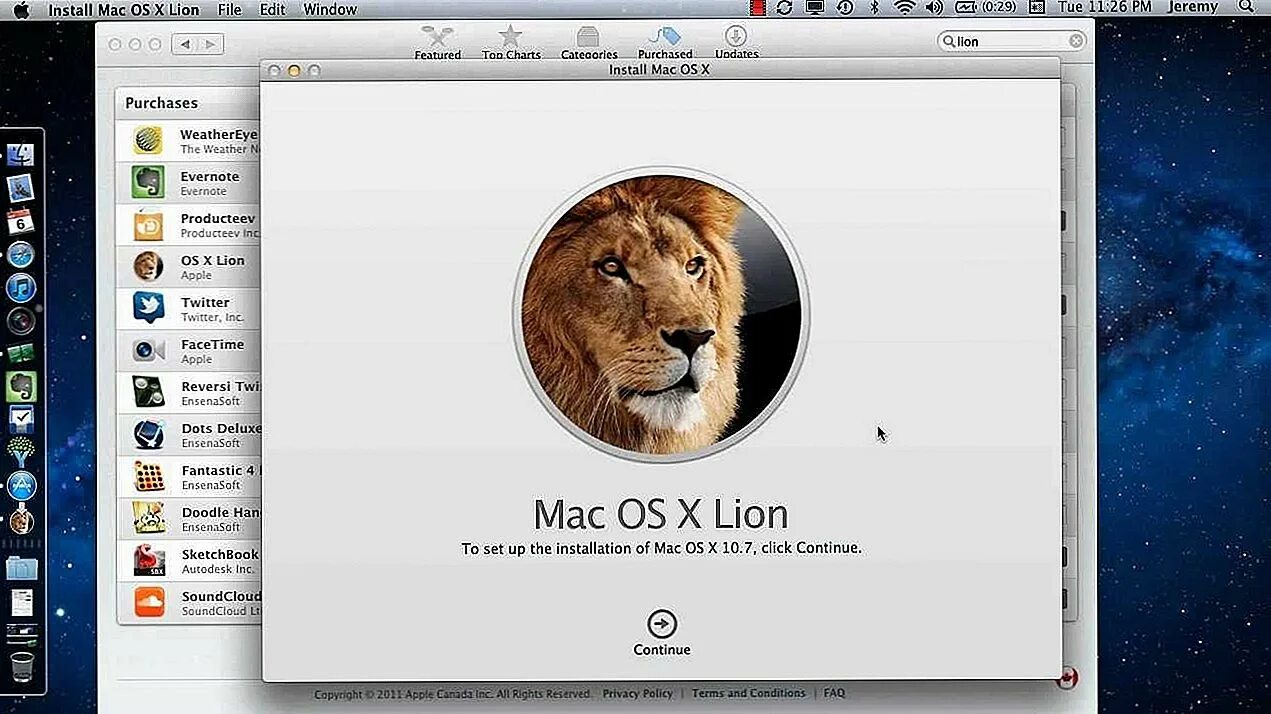Click the Bluetooth icon in menu bar
The width and height of the screenshot is (1271, 714).
click(874, 8)
